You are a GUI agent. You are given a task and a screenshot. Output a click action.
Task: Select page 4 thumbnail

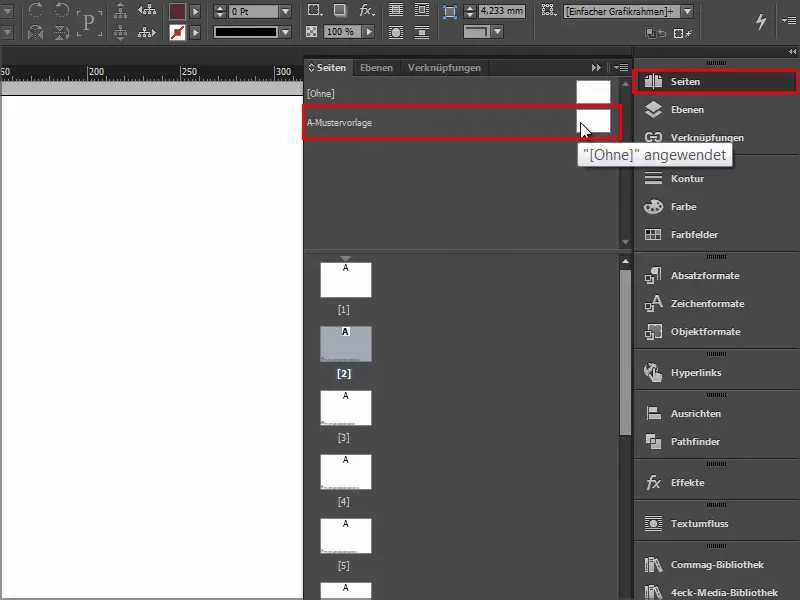(x=345, y=472)
